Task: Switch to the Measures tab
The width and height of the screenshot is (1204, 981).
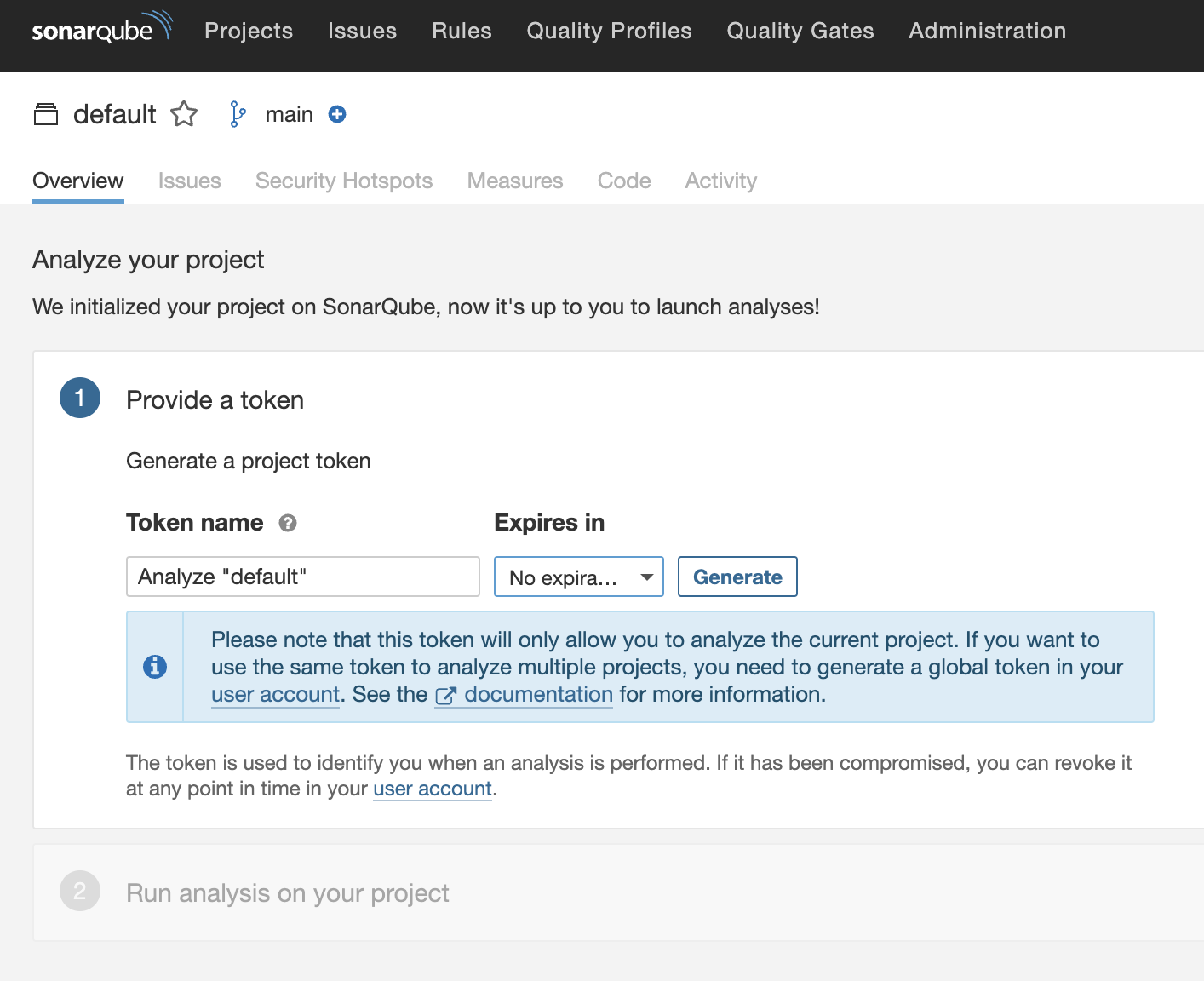Action: tap(515, 181)
